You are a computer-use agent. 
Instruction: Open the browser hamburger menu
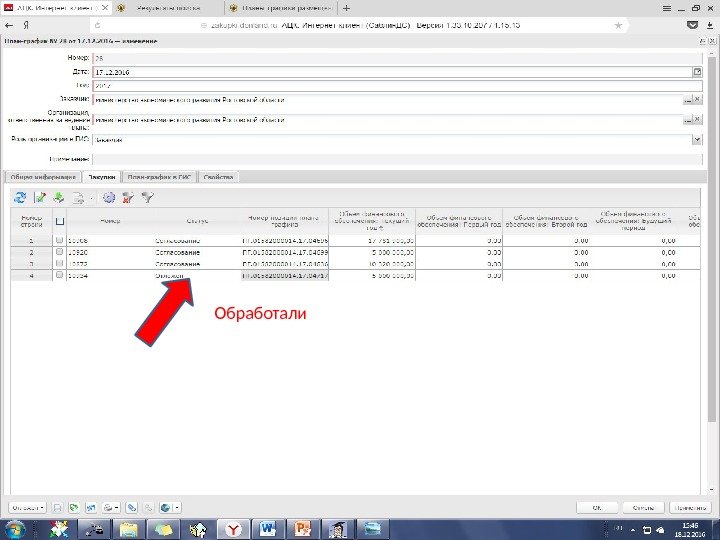[x=667, y=8]
